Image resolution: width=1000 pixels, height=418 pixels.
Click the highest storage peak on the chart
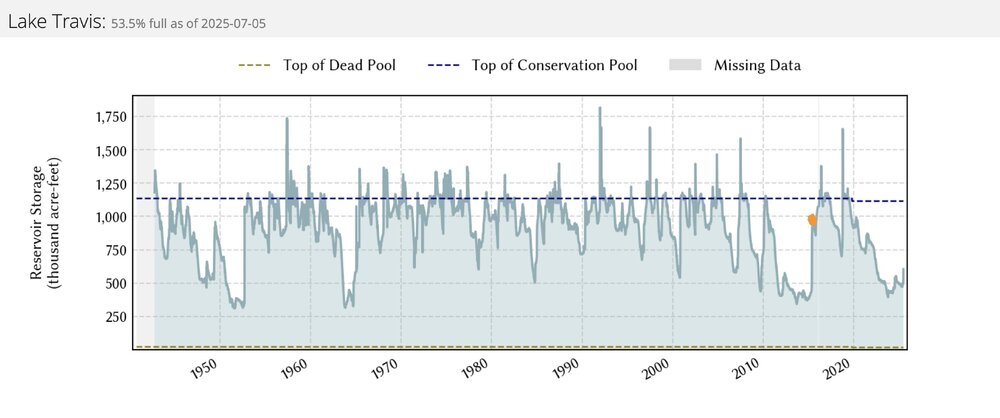[600, 108]
